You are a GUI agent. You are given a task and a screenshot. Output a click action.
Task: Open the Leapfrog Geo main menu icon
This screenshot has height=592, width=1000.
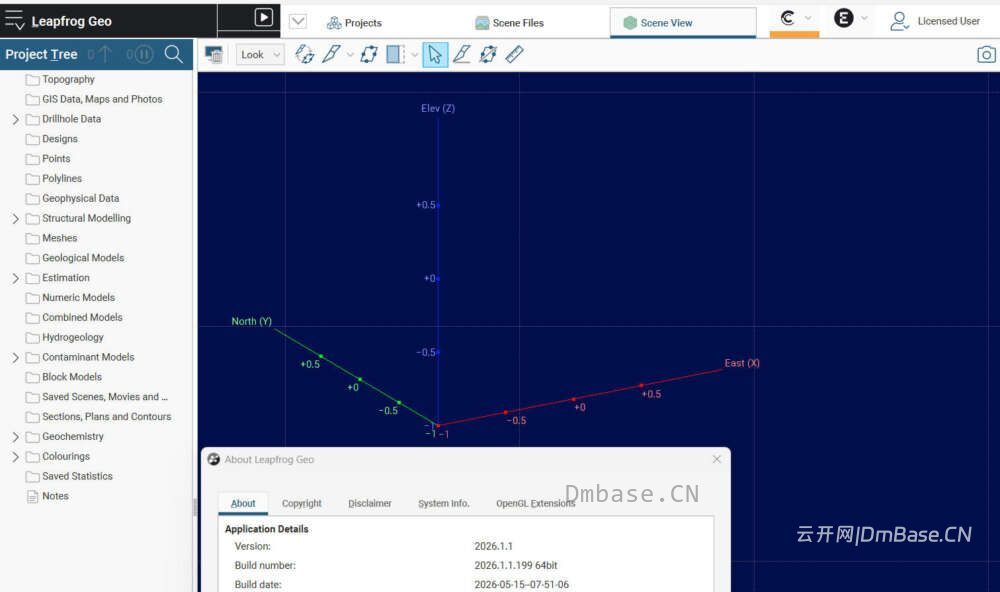(x=14, y=20)
